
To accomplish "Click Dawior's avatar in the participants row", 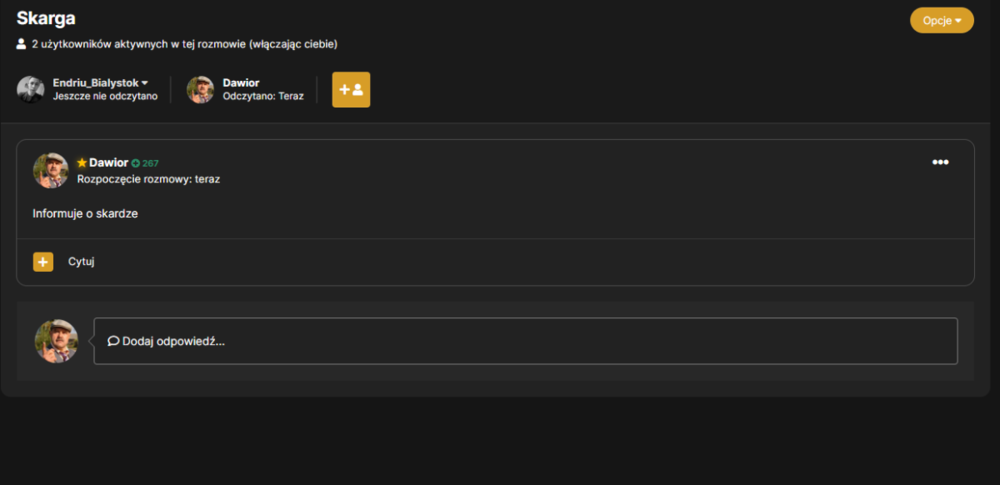I will click(200, 89).
